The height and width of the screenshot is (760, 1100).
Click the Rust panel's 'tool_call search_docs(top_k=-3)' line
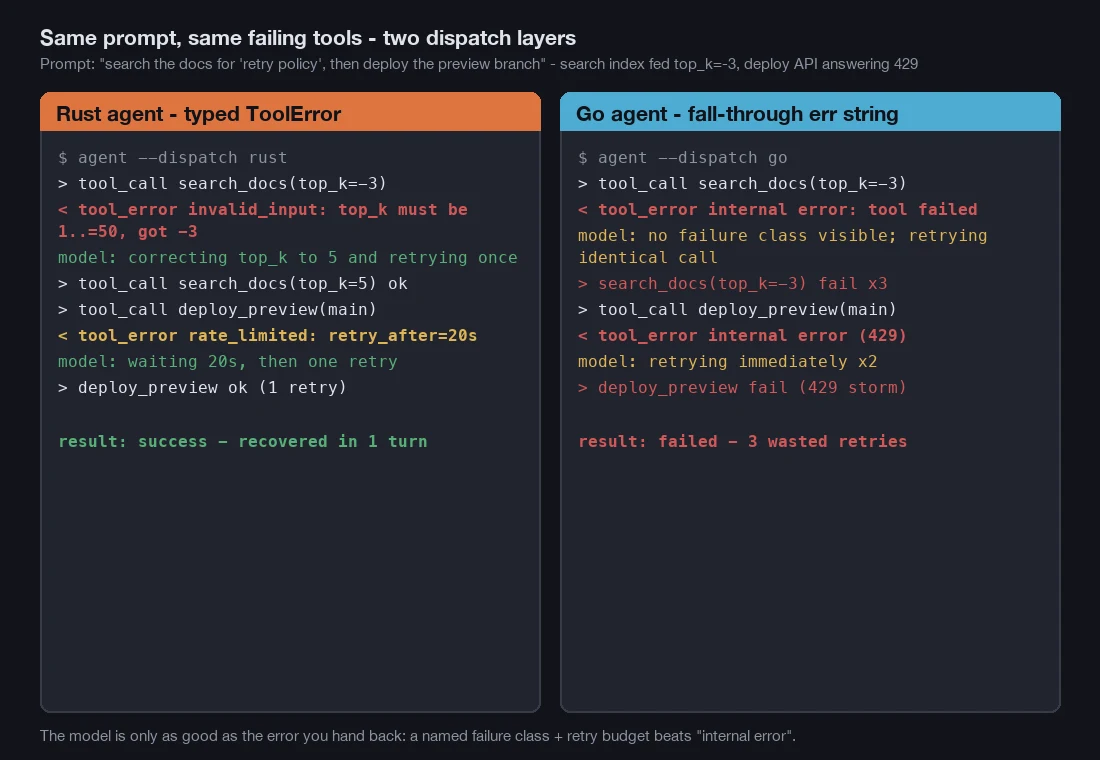[x=222, y=183]
